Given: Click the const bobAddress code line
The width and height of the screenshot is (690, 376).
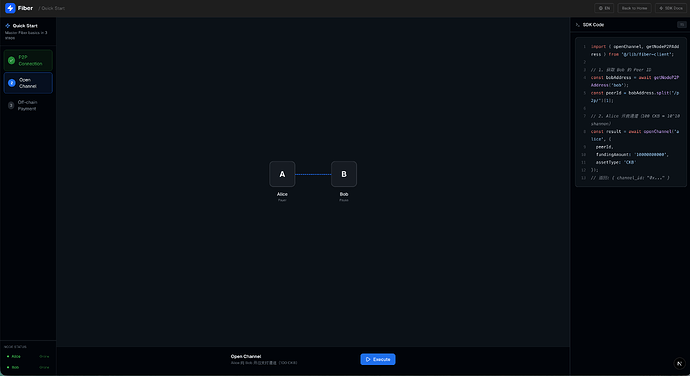Looking at the screenshot, I should click(x=635, y=81).
